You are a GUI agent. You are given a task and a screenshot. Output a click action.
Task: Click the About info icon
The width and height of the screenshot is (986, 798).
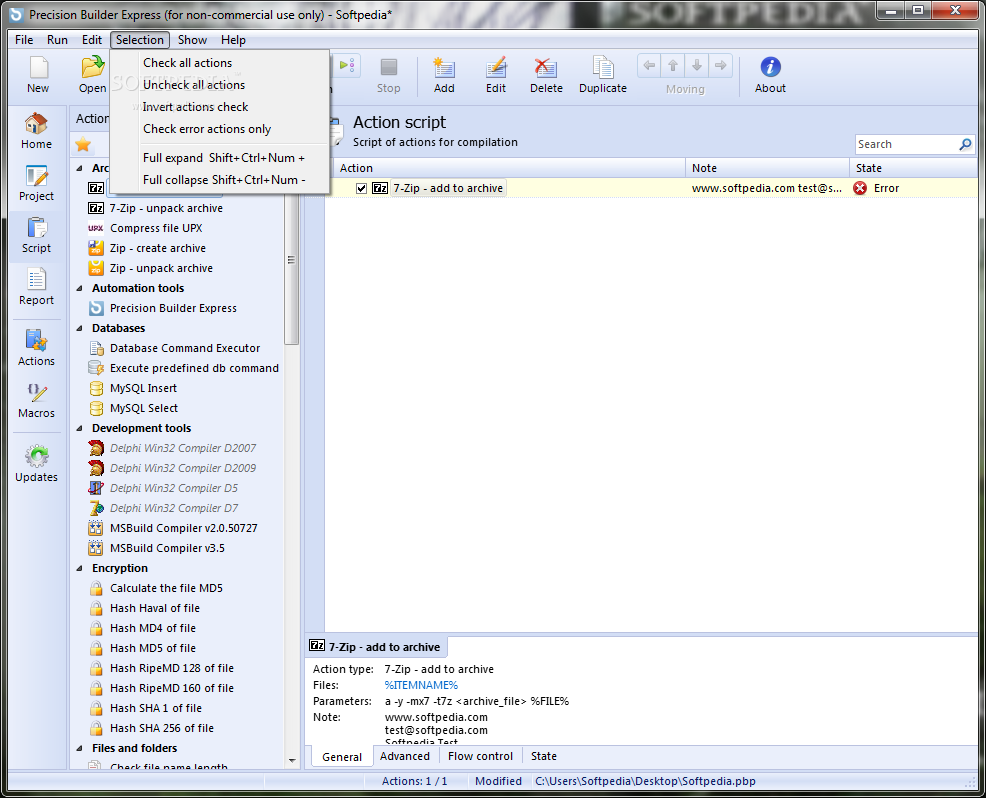[770, 67]
